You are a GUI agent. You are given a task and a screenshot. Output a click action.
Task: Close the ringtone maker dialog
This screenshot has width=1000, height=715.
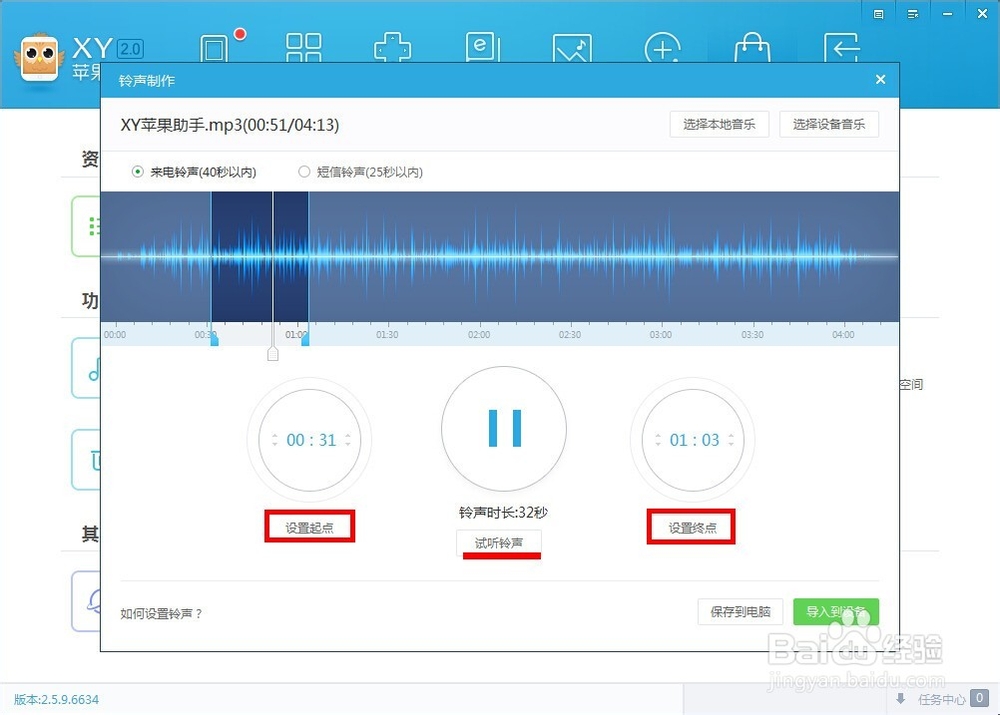pos(880,80)
